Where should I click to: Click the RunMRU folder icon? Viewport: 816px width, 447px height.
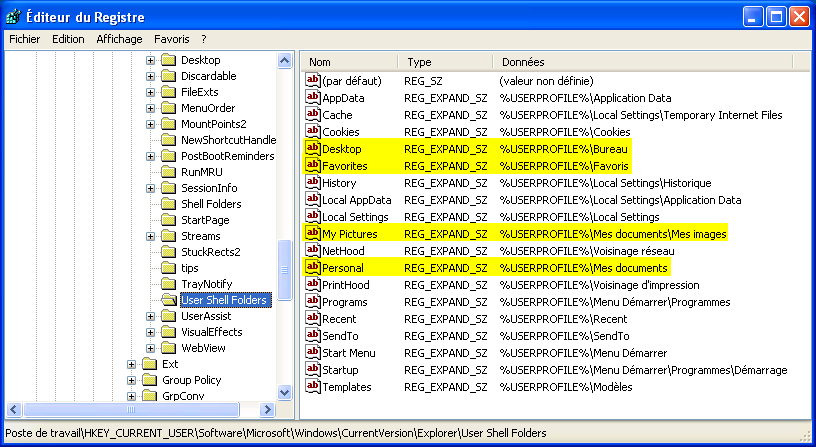[x=169, y=172]
